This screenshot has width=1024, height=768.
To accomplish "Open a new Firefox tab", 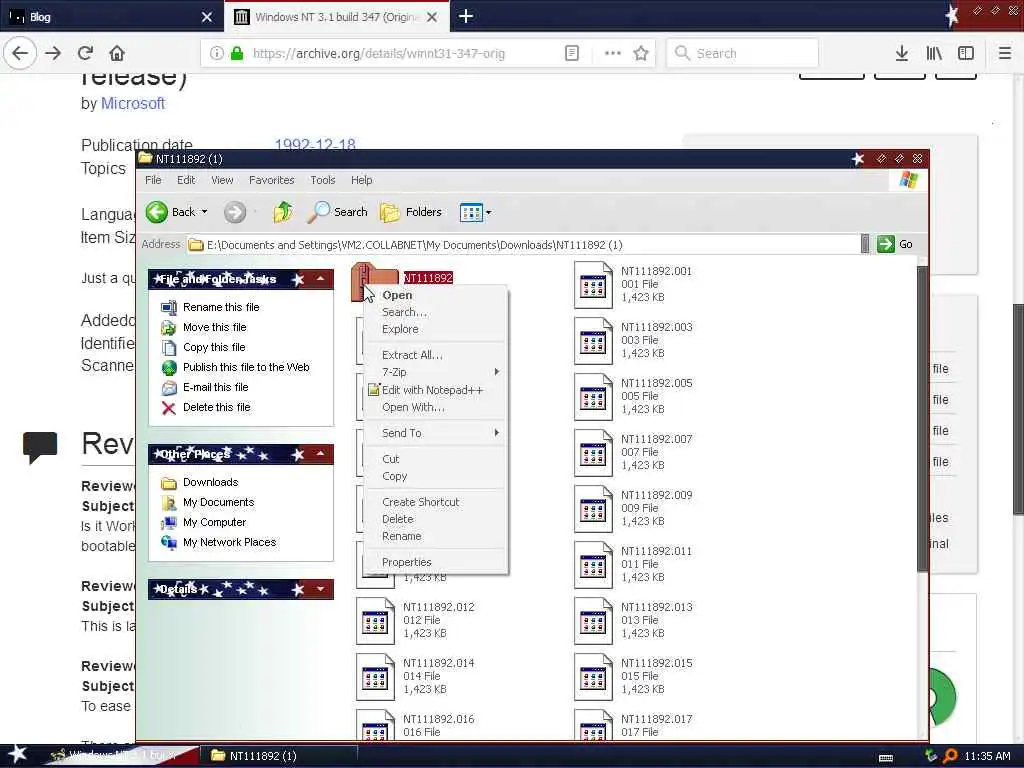I will tap(466, 16).
